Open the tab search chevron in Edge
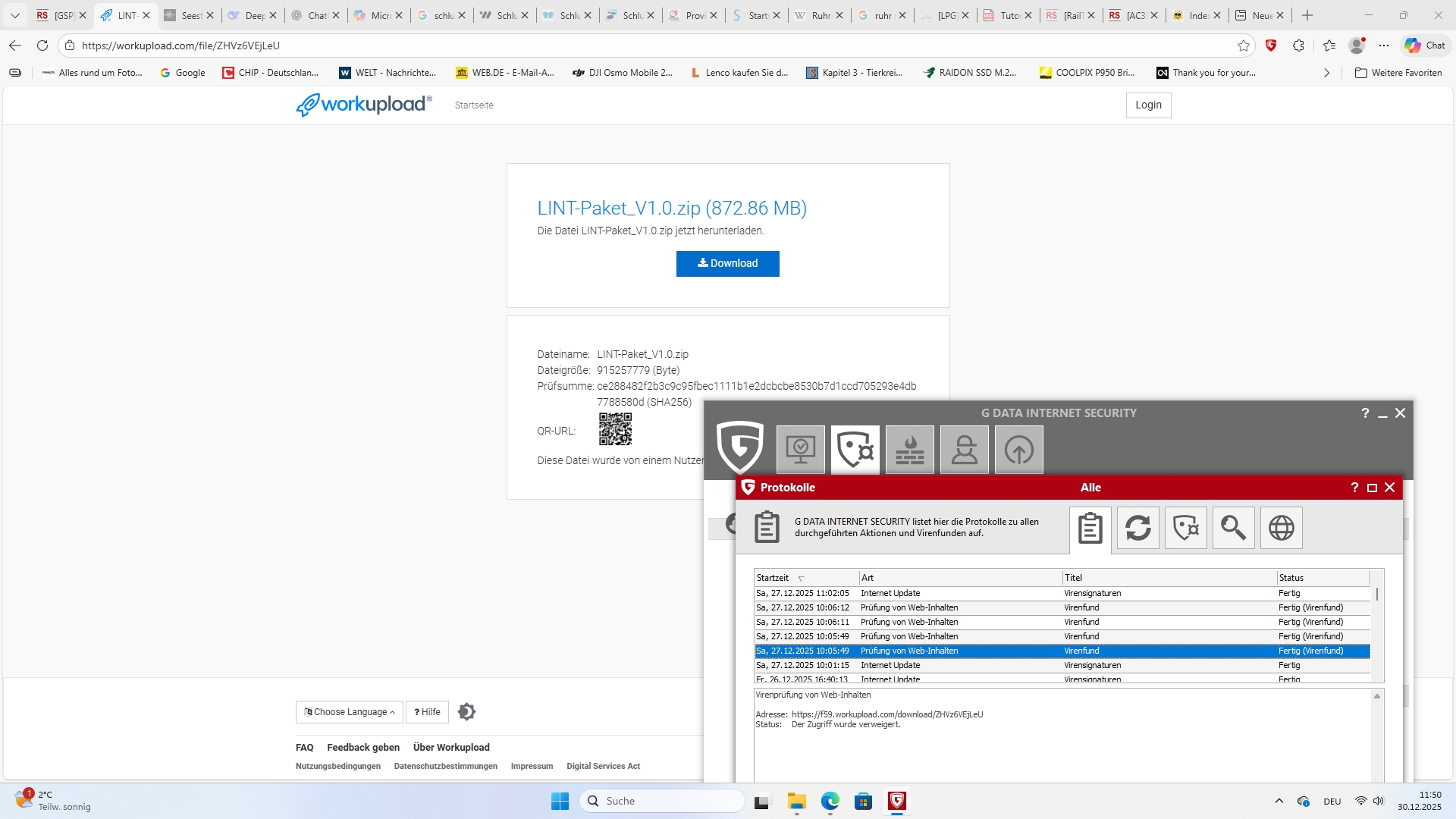 click(x=14, y=15)
